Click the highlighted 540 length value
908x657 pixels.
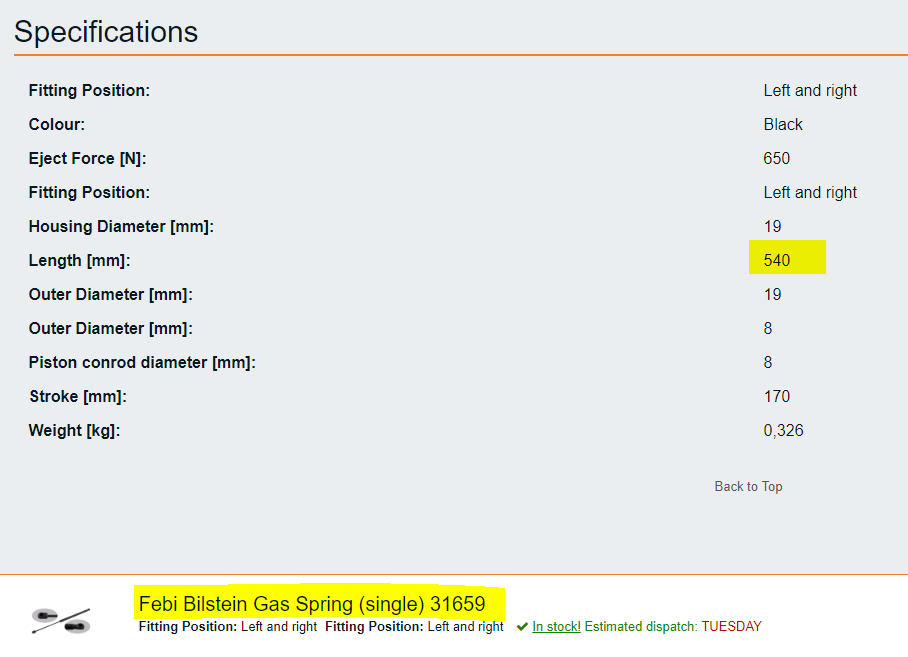click(x=777, y=260)
